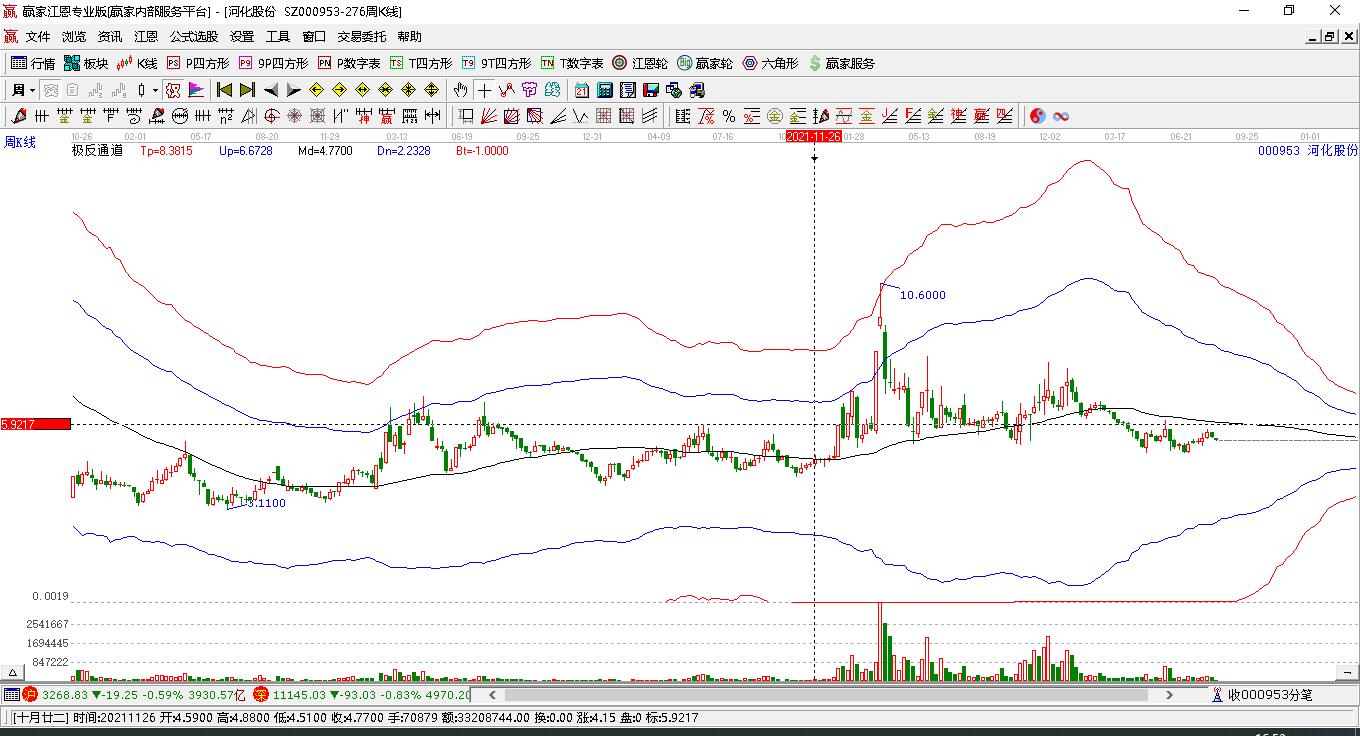
Task: Click the hourglass icon beside 收000953分笔
Action: [x=1217, y=694]
